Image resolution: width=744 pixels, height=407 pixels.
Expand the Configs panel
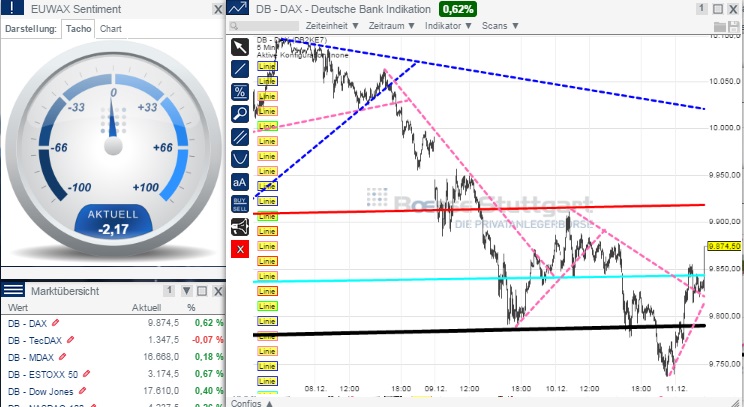click(x=252, y=403)
